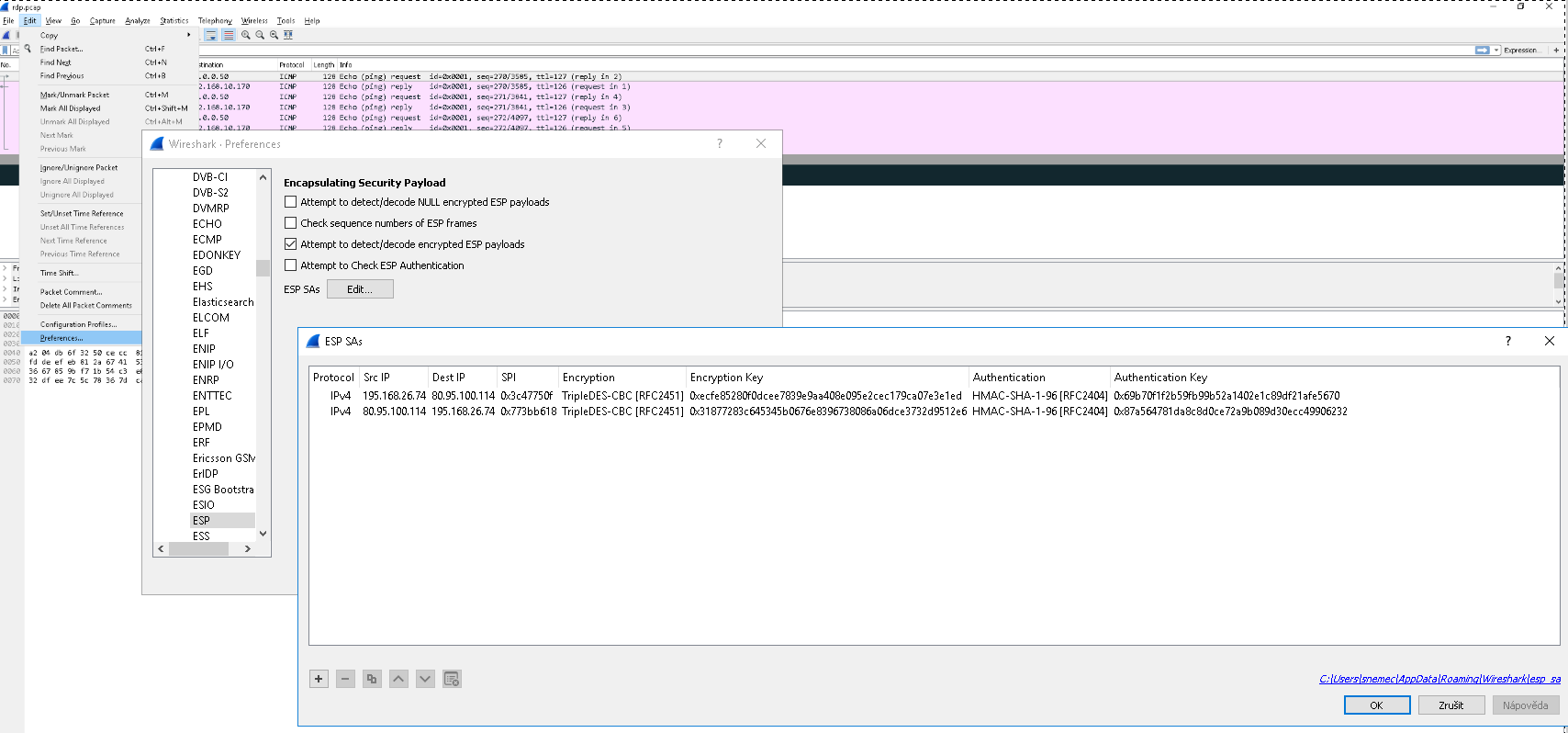Add a new ESP SA entry with plus button
Screen dimensions: 1568x733
click(x=319, y=679)
